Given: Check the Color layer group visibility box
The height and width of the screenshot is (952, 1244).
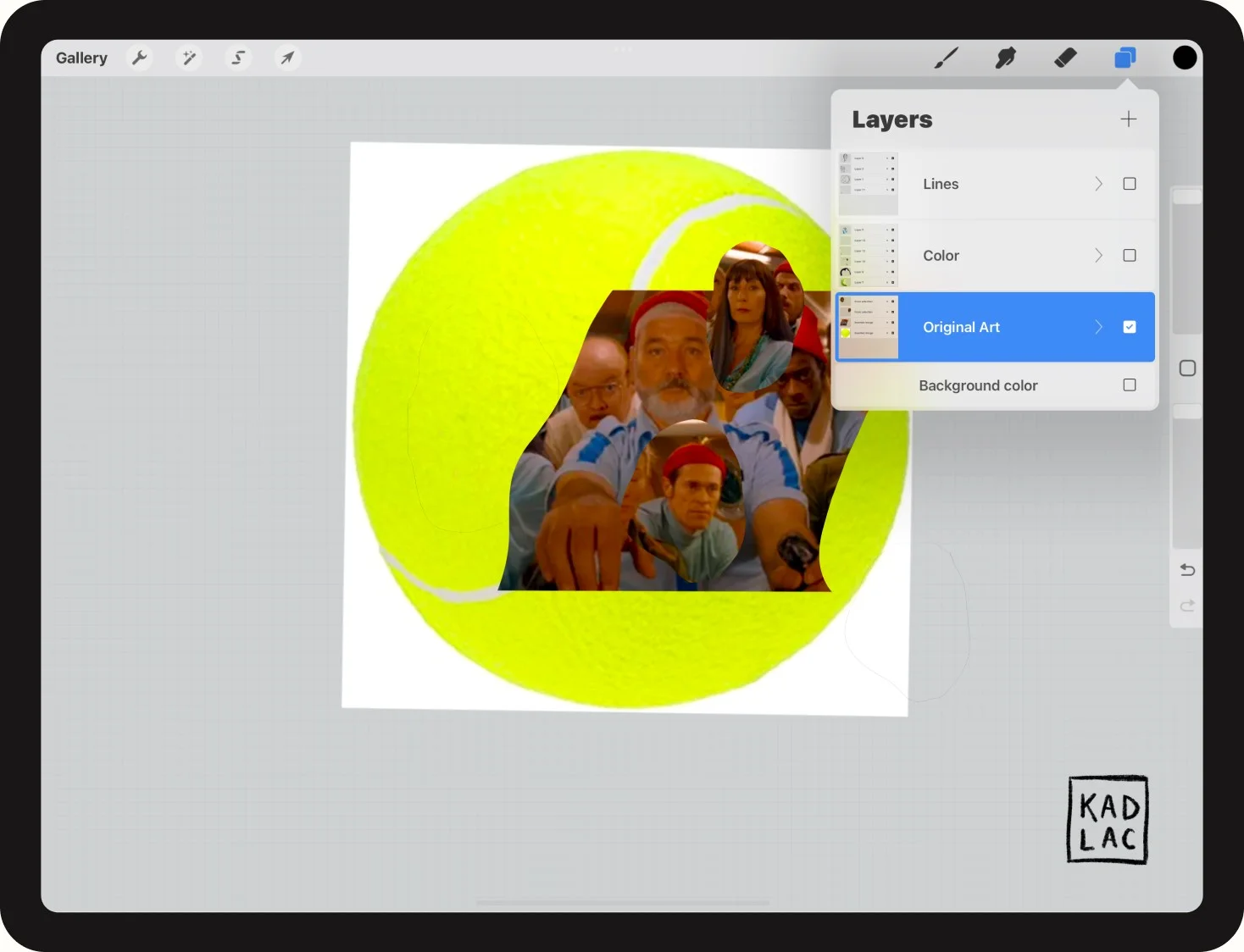Looking at the screenshot, I should 1130,255.
